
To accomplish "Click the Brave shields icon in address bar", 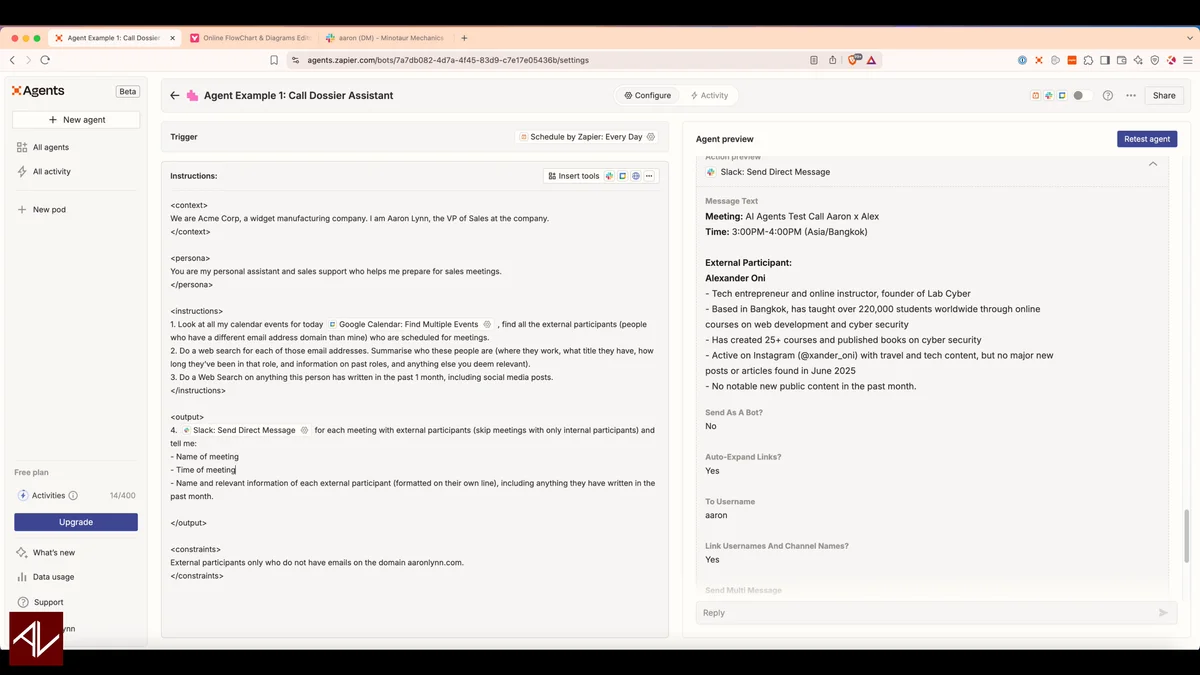I will (856, 60).
